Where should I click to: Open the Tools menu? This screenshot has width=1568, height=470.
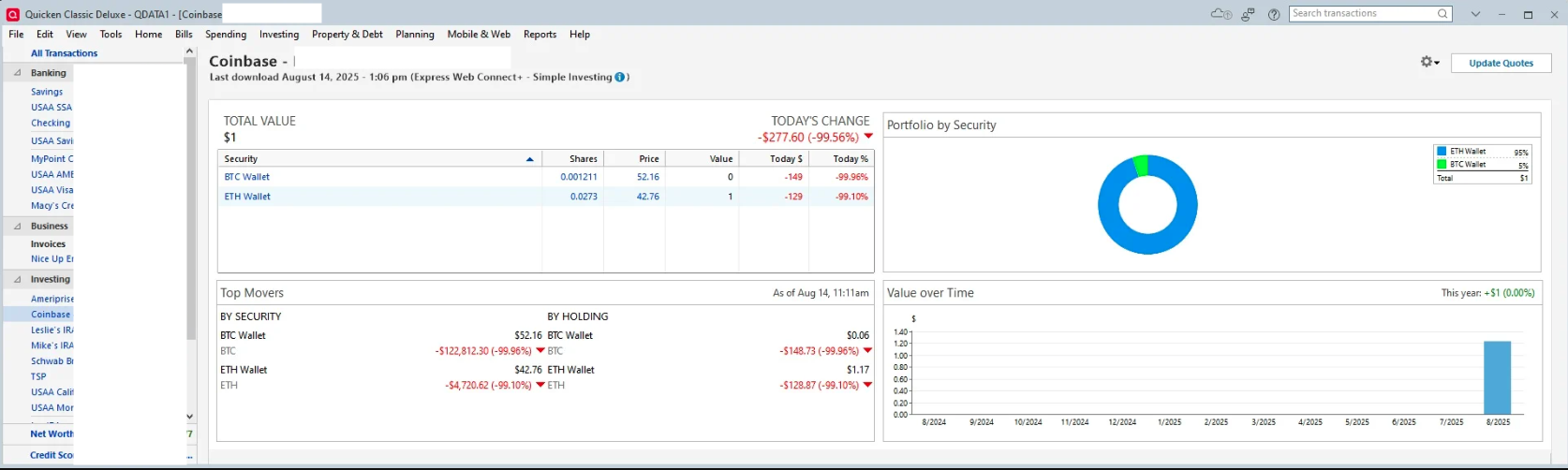[111, 34]
